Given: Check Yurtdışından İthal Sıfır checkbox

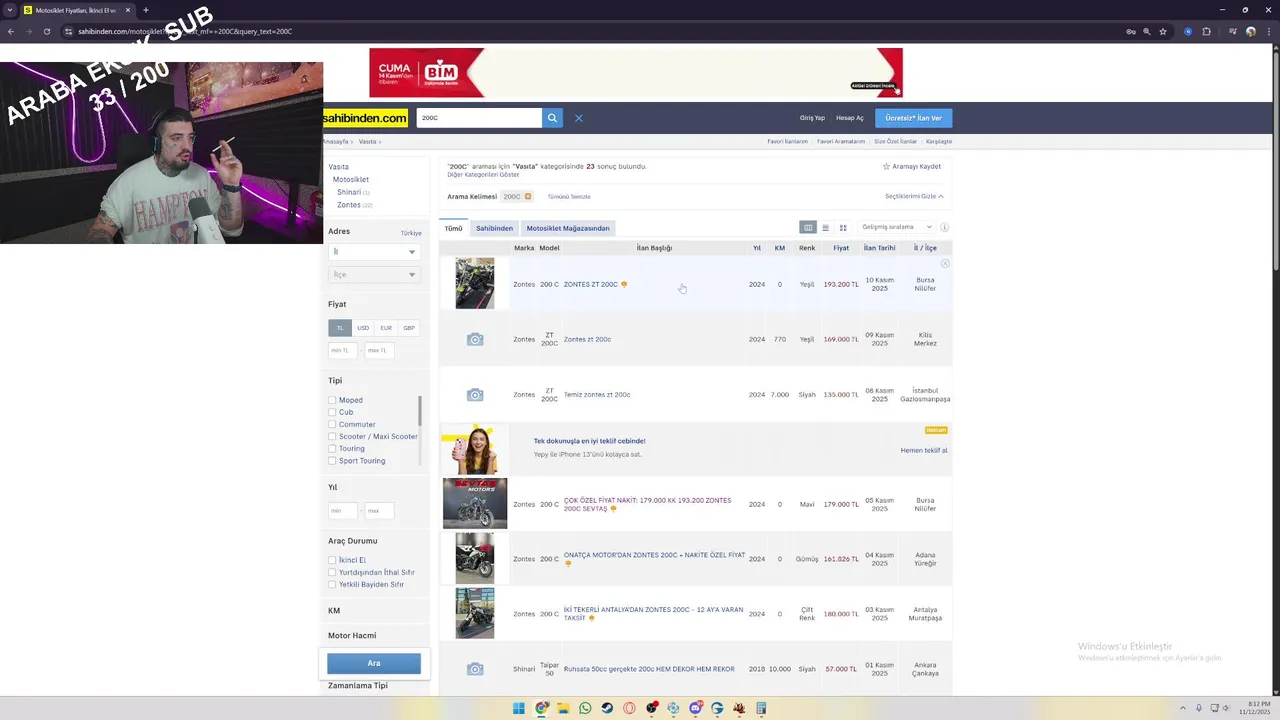Looking at the screenshot, I should click(332, 572).
